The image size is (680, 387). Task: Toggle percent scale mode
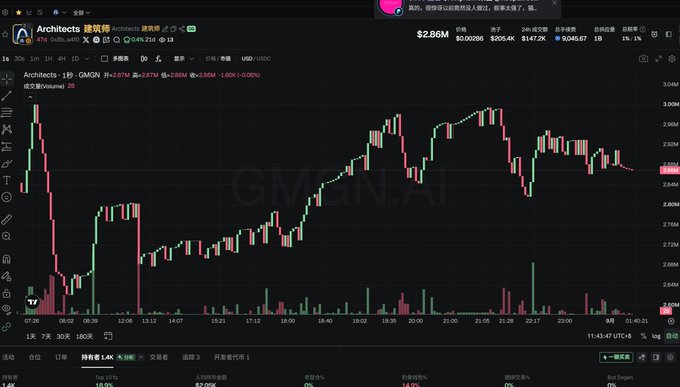point(643,336)
